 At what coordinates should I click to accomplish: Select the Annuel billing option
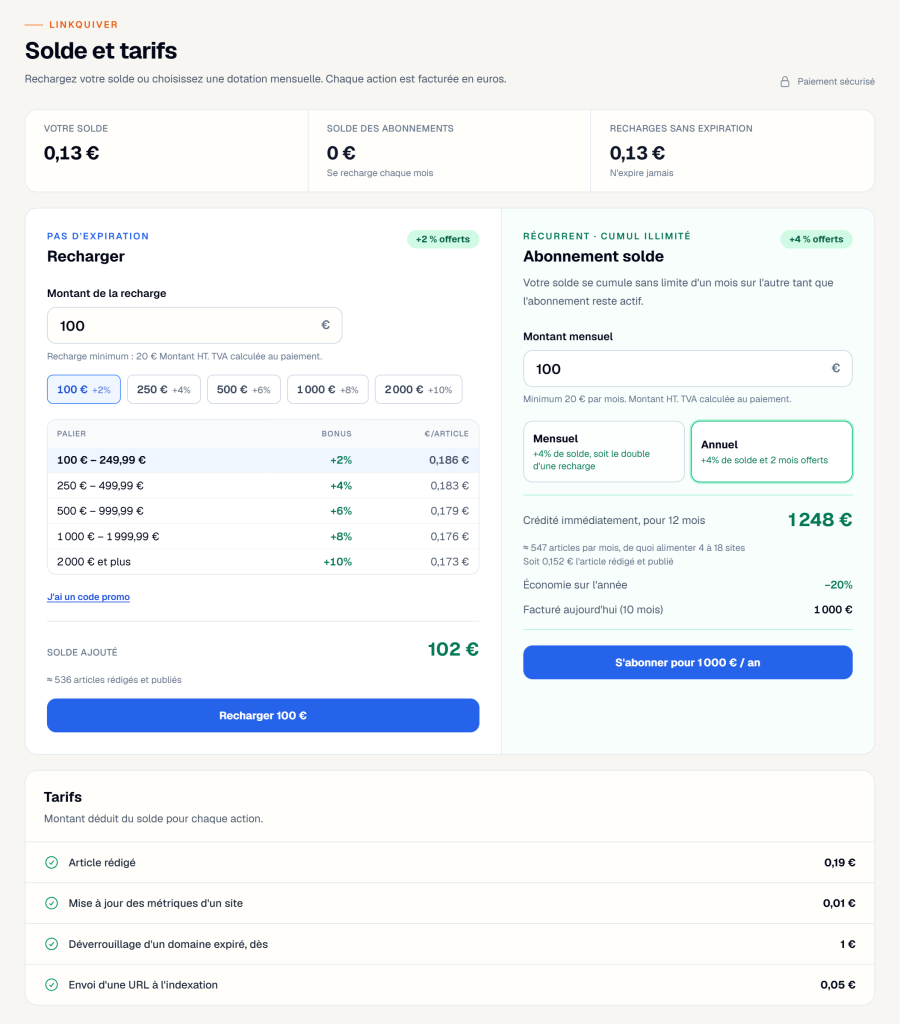click(x=771, y=451)
